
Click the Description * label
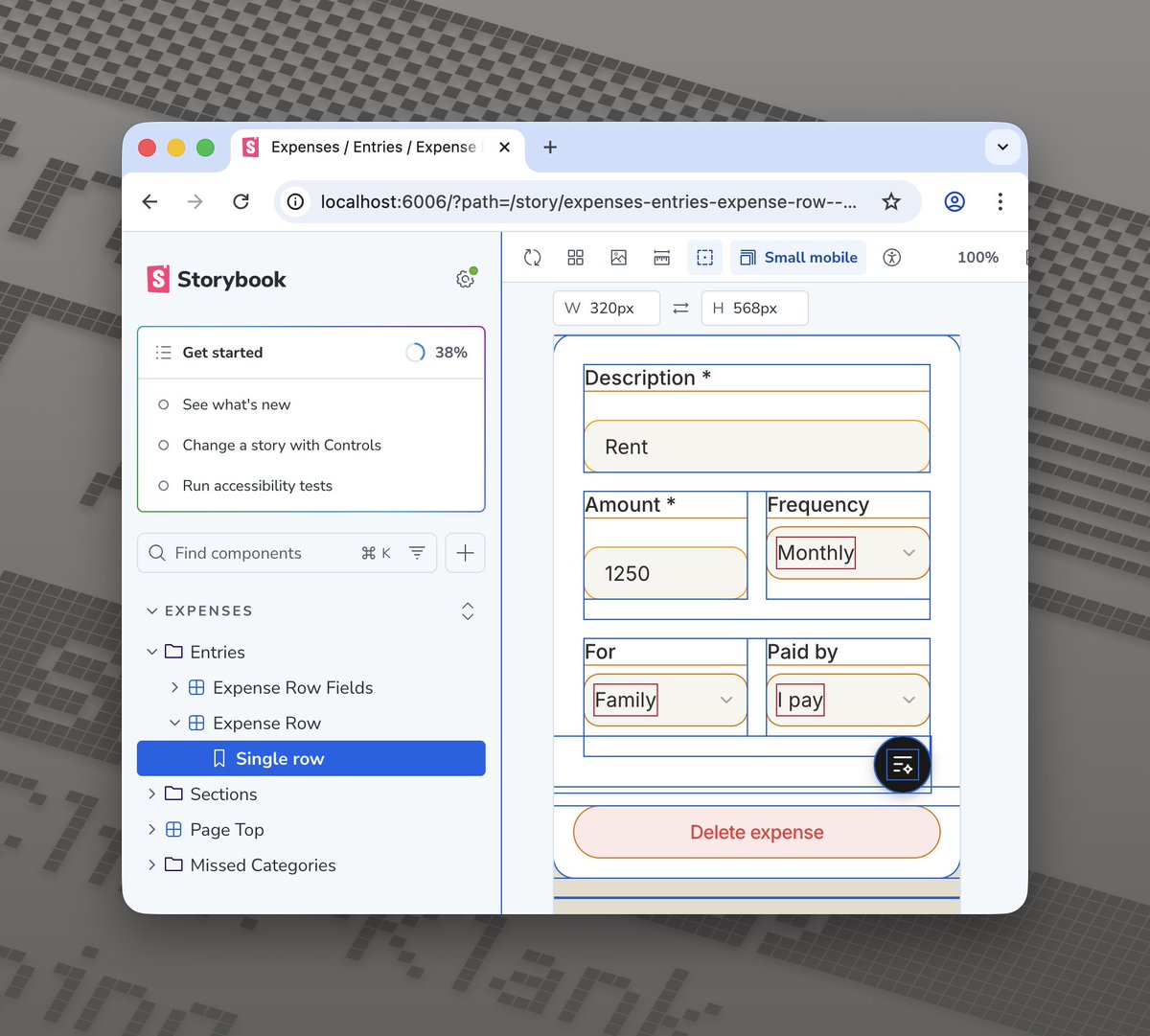click(x=648, y=378)
